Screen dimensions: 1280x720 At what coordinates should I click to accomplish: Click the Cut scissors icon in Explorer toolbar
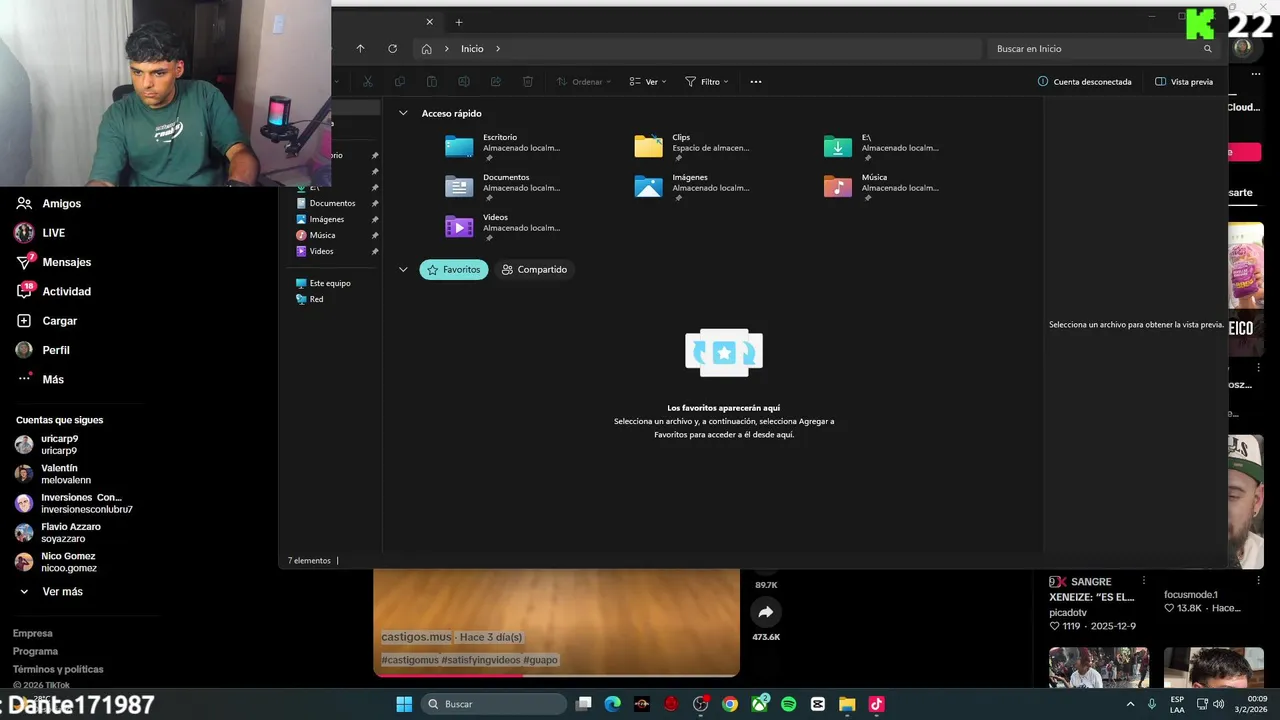point(368,81)
